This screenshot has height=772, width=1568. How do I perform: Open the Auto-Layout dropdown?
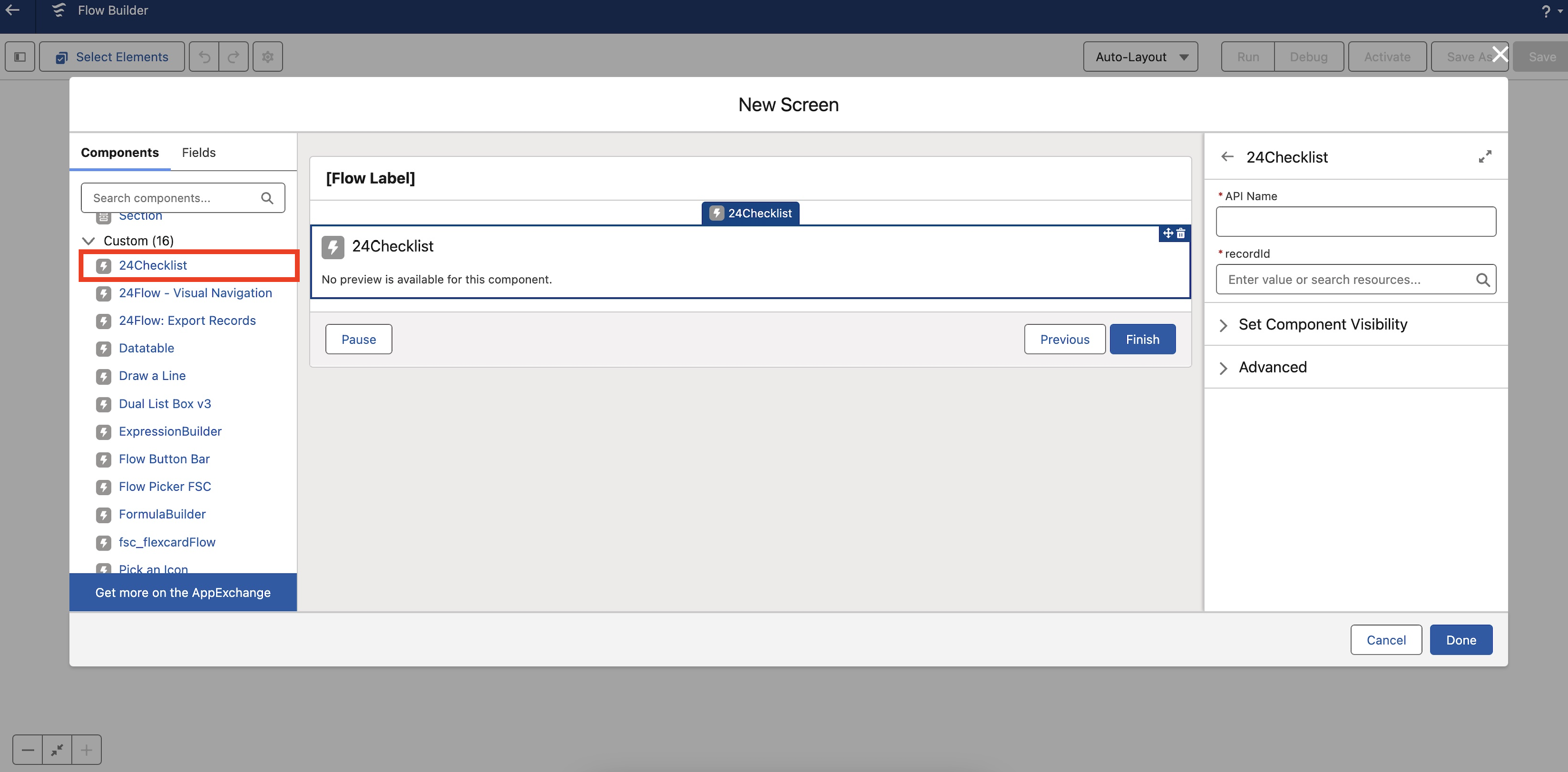[1140, 57]
